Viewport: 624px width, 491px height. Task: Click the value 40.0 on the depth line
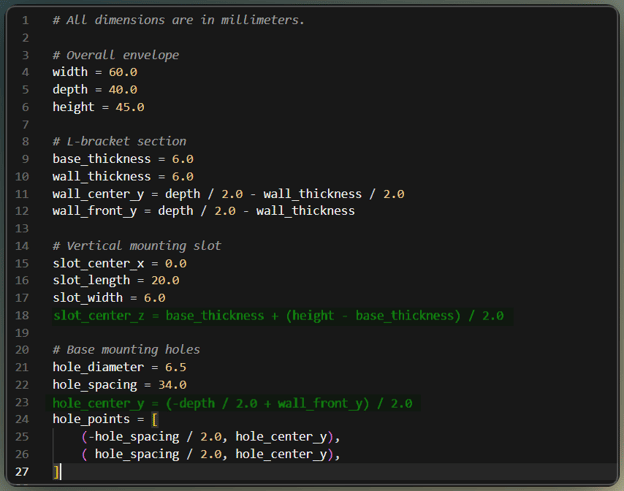coord(123,90)
